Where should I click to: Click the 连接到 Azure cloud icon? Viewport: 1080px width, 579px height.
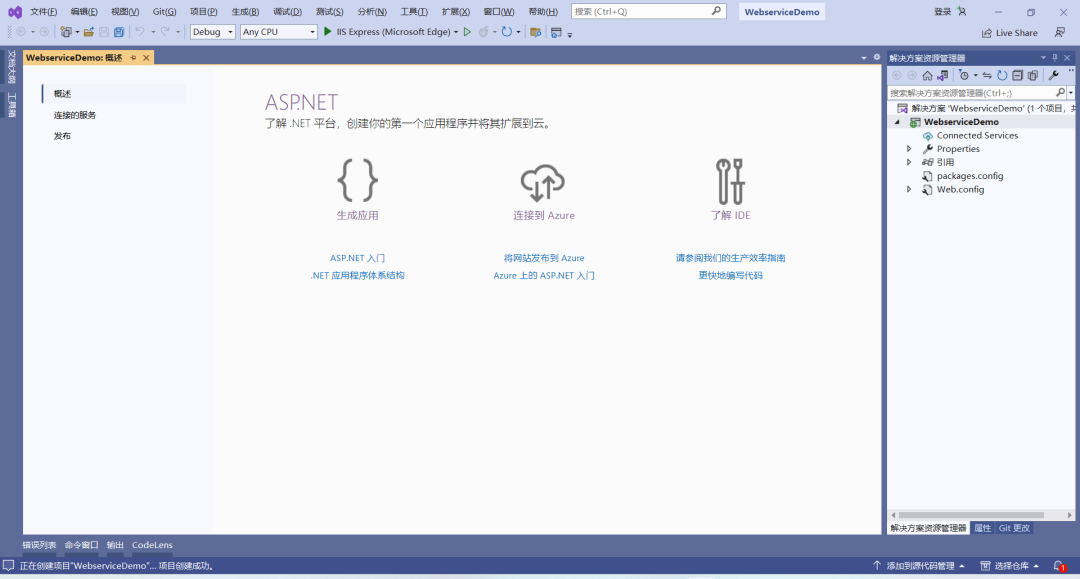pyautogui.click(x=543, y=182)
